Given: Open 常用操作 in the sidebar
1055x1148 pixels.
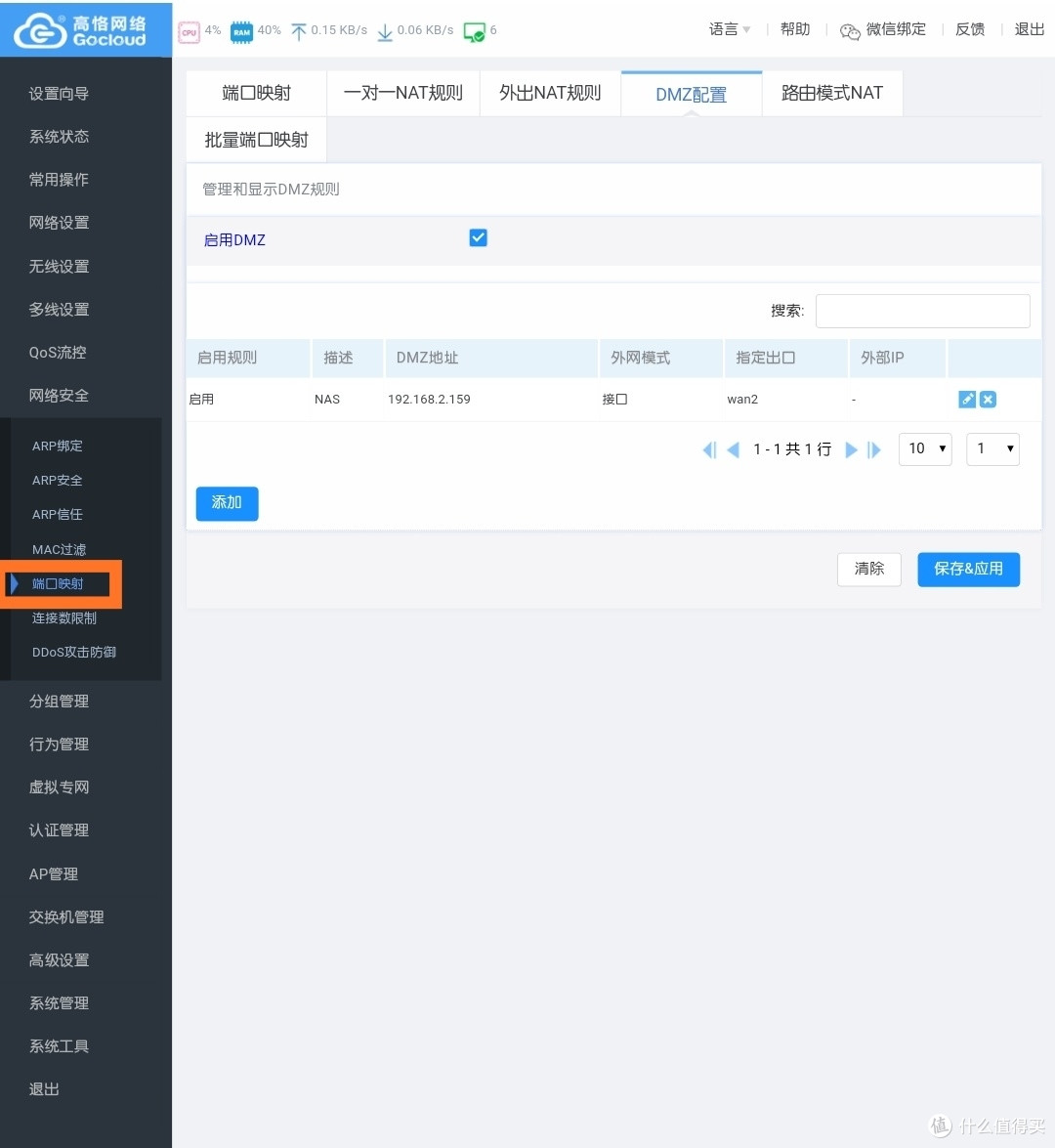Looking at the screenshot, I should click(59, 180).
